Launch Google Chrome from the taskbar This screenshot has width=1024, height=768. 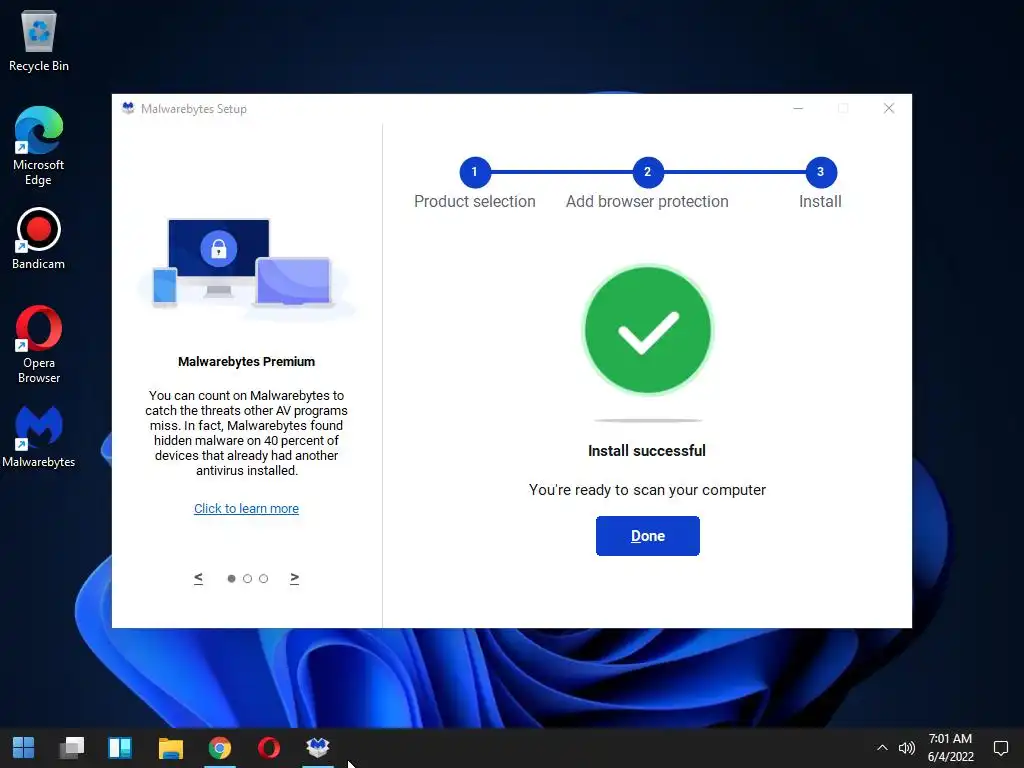point(220,748)
